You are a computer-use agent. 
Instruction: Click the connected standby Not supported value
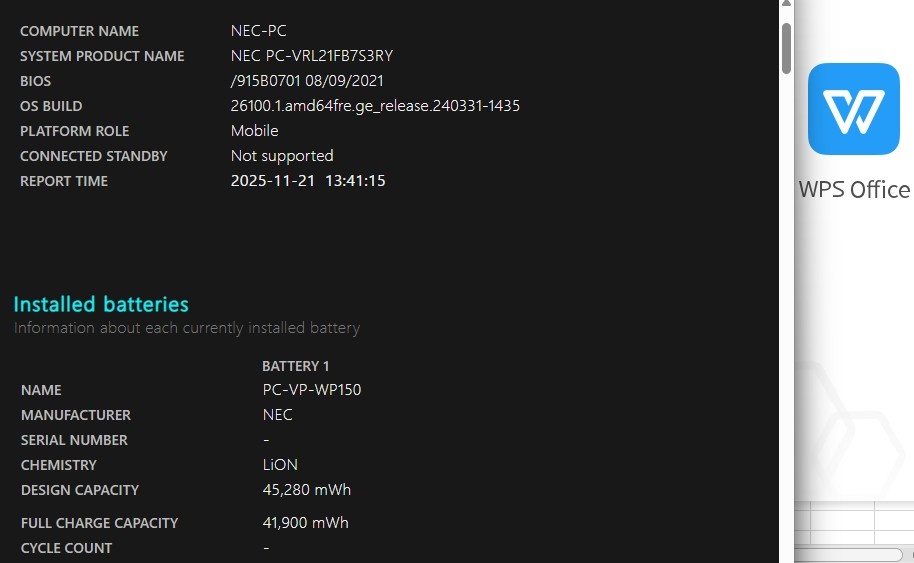[x=282, y=156]
